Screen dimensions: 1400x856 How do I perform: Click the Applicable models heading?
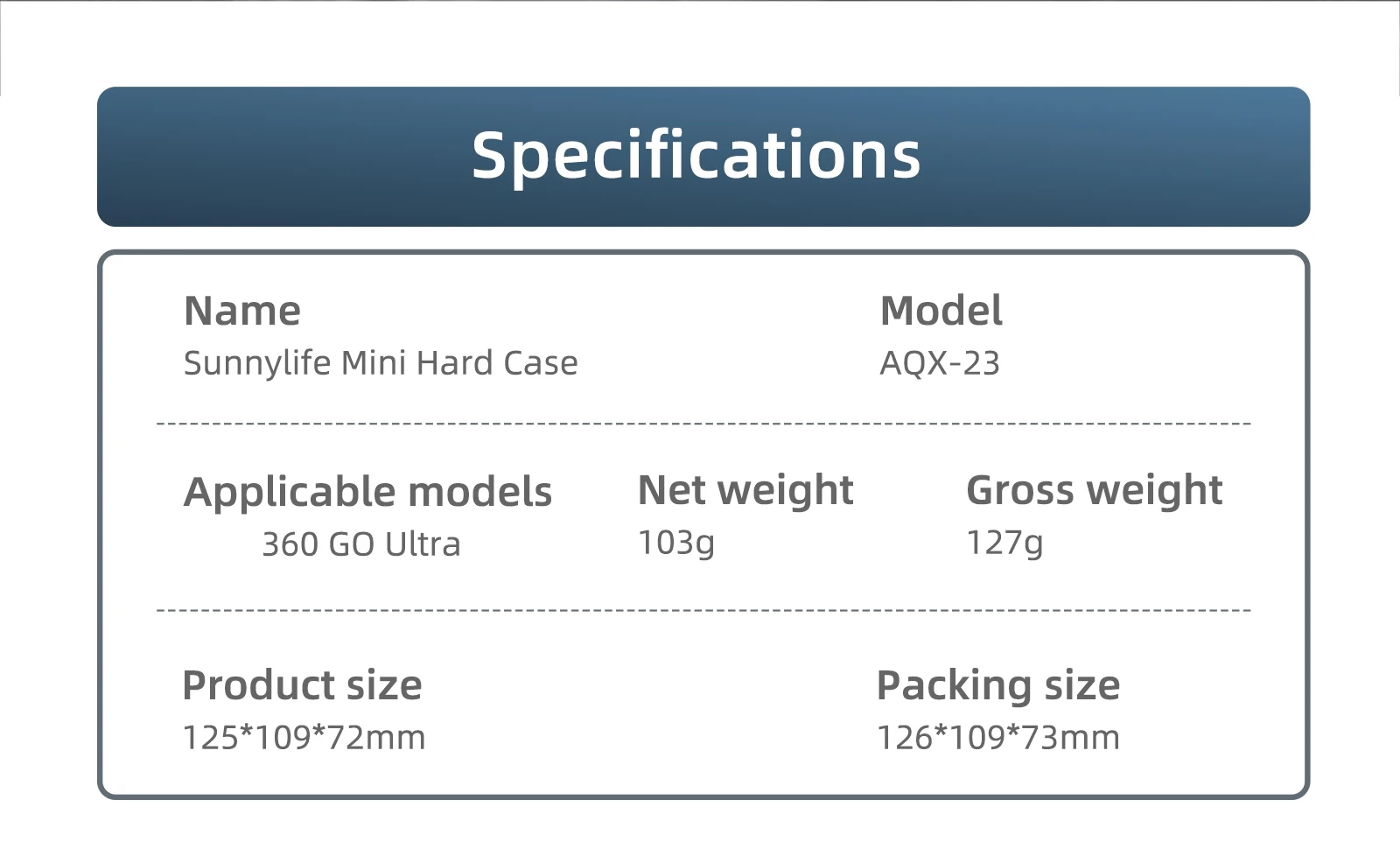tap(367, 492)
